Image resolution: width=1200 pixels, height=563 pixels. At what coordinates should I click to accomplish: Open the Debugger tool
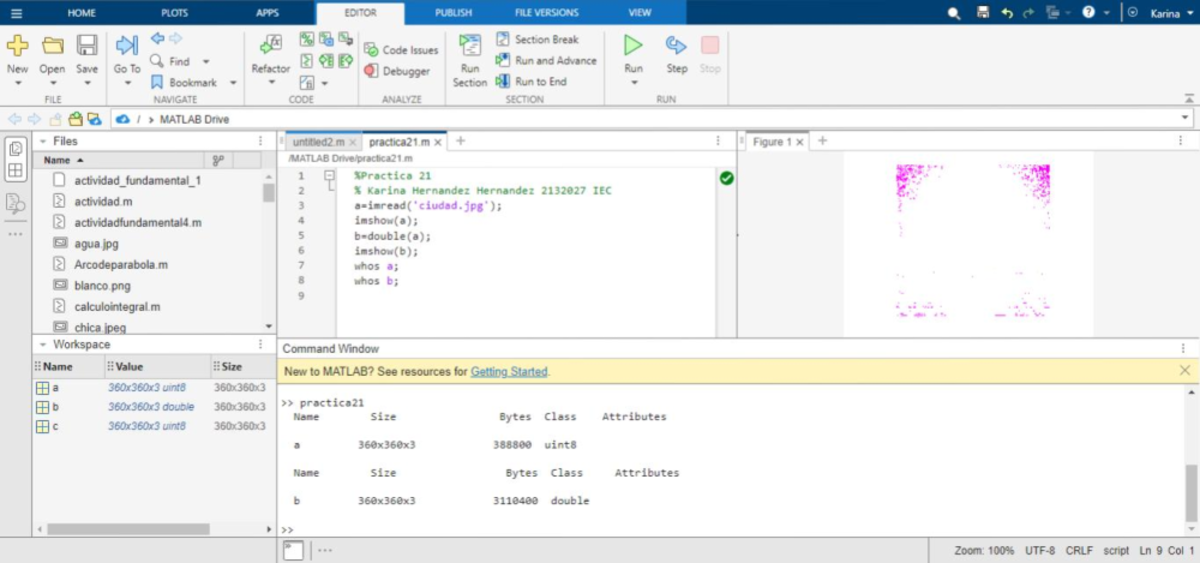click(397, 71)
